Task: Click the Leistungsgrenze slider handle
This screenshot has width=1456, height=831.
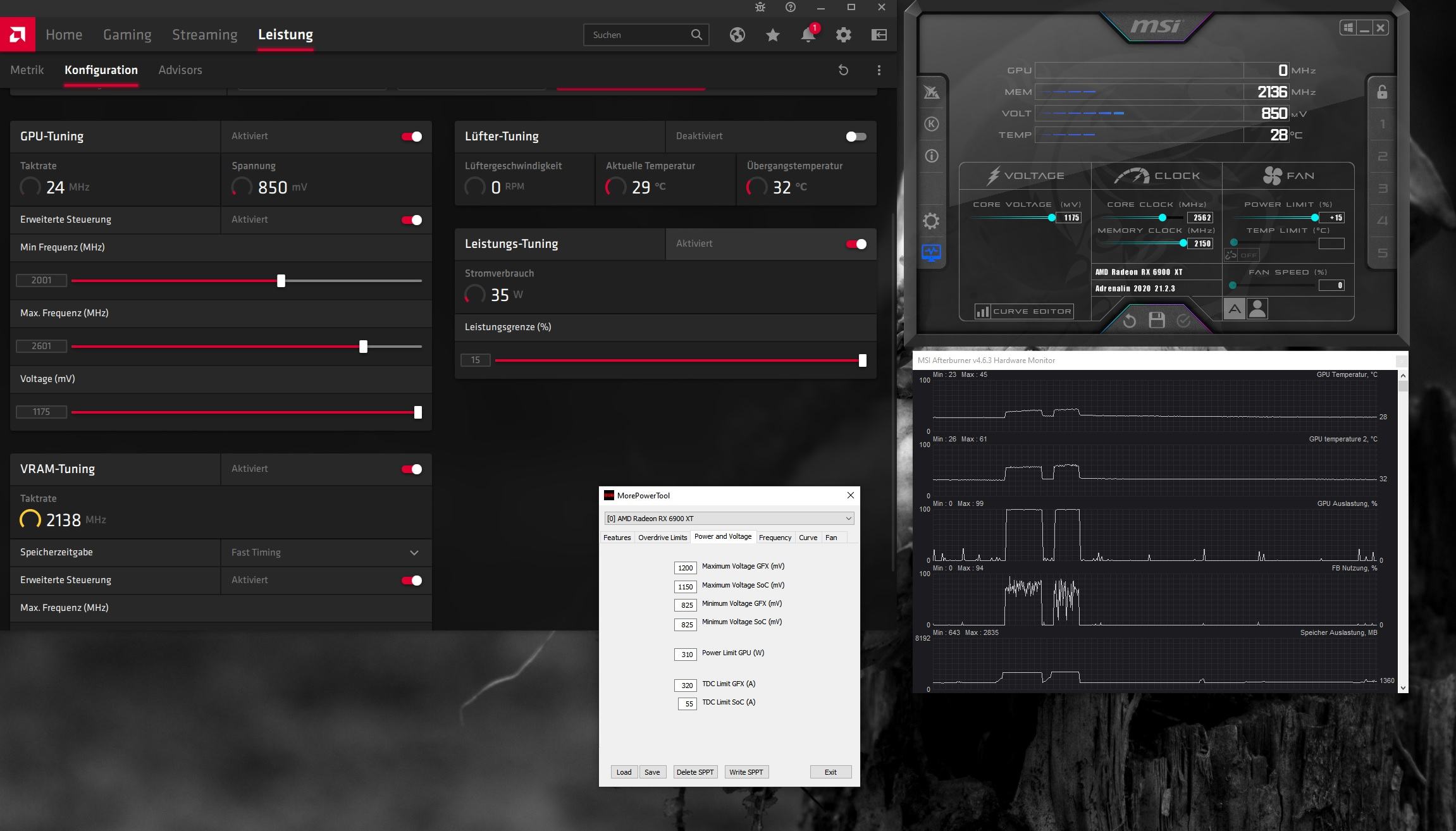Action: 862,360
